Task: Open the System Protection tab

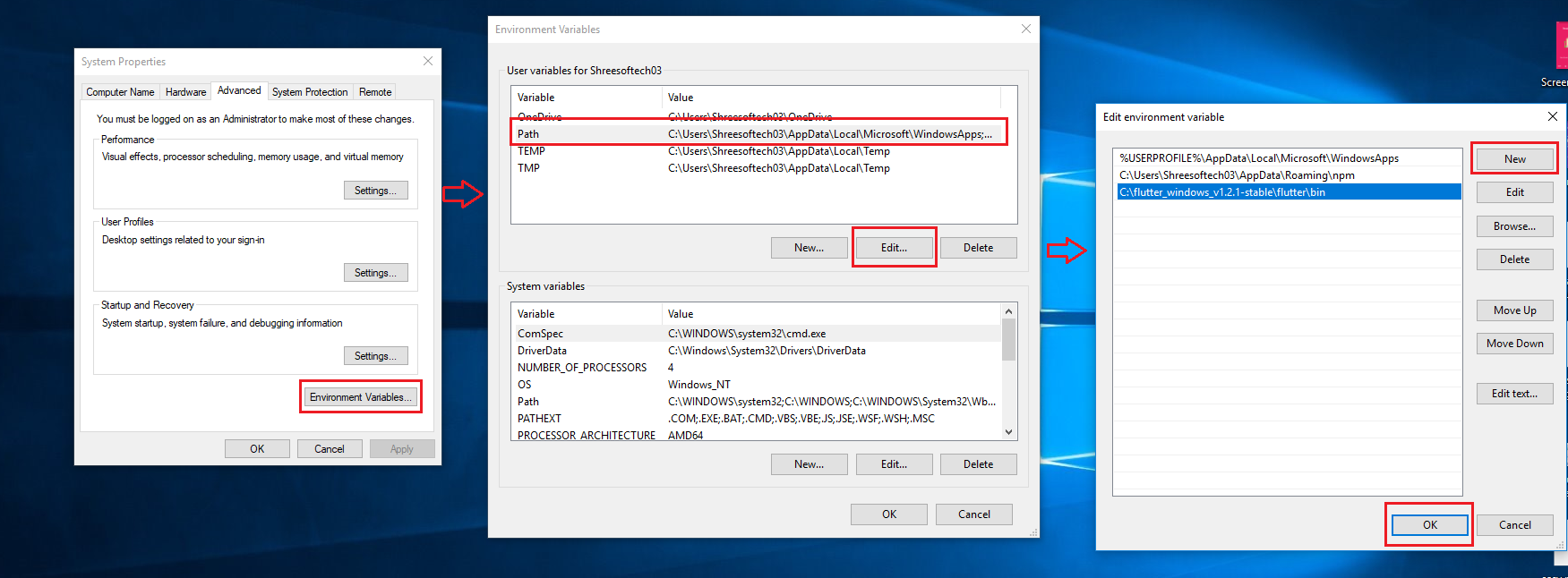Action: coord(310,92)
